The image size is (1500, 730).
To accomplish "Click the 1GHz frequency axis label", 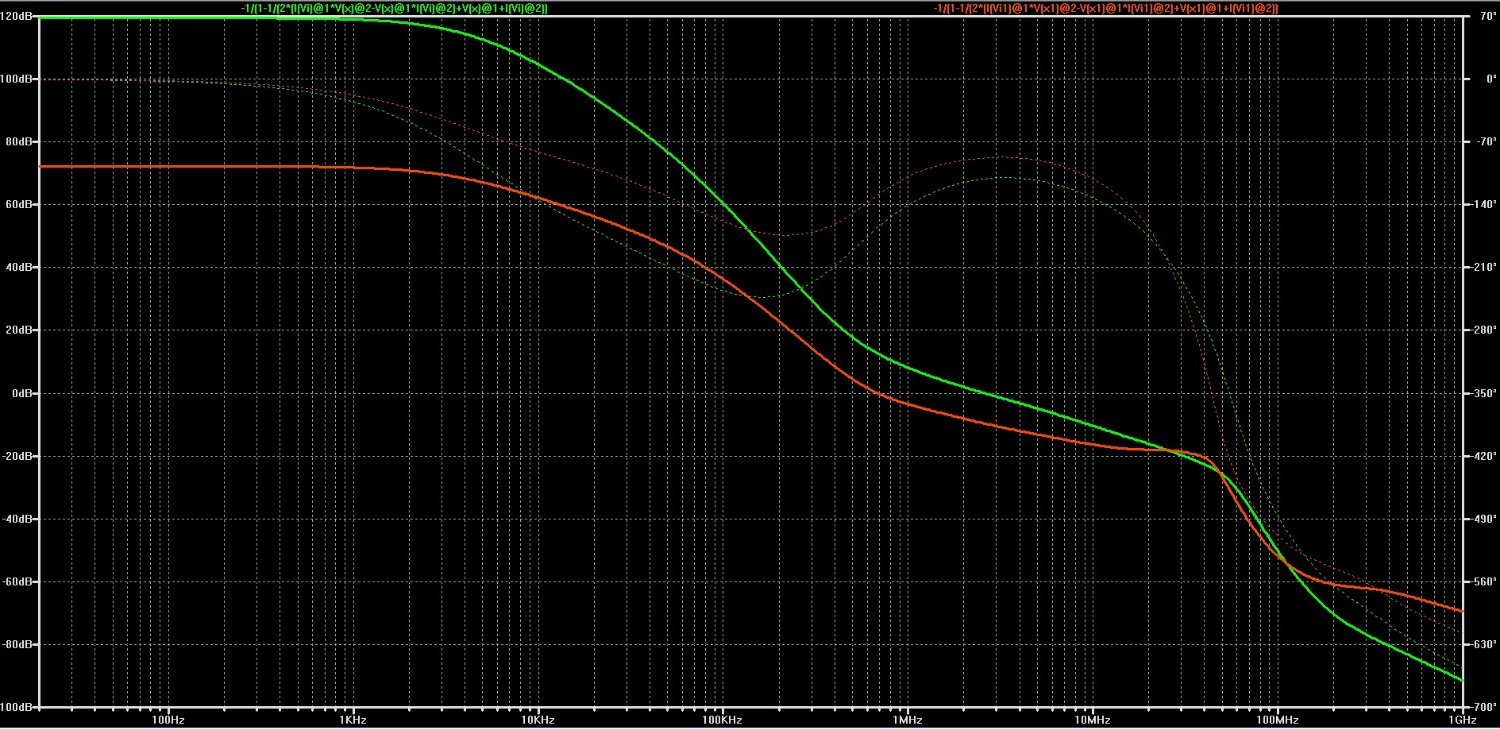I will (1462, 720).
